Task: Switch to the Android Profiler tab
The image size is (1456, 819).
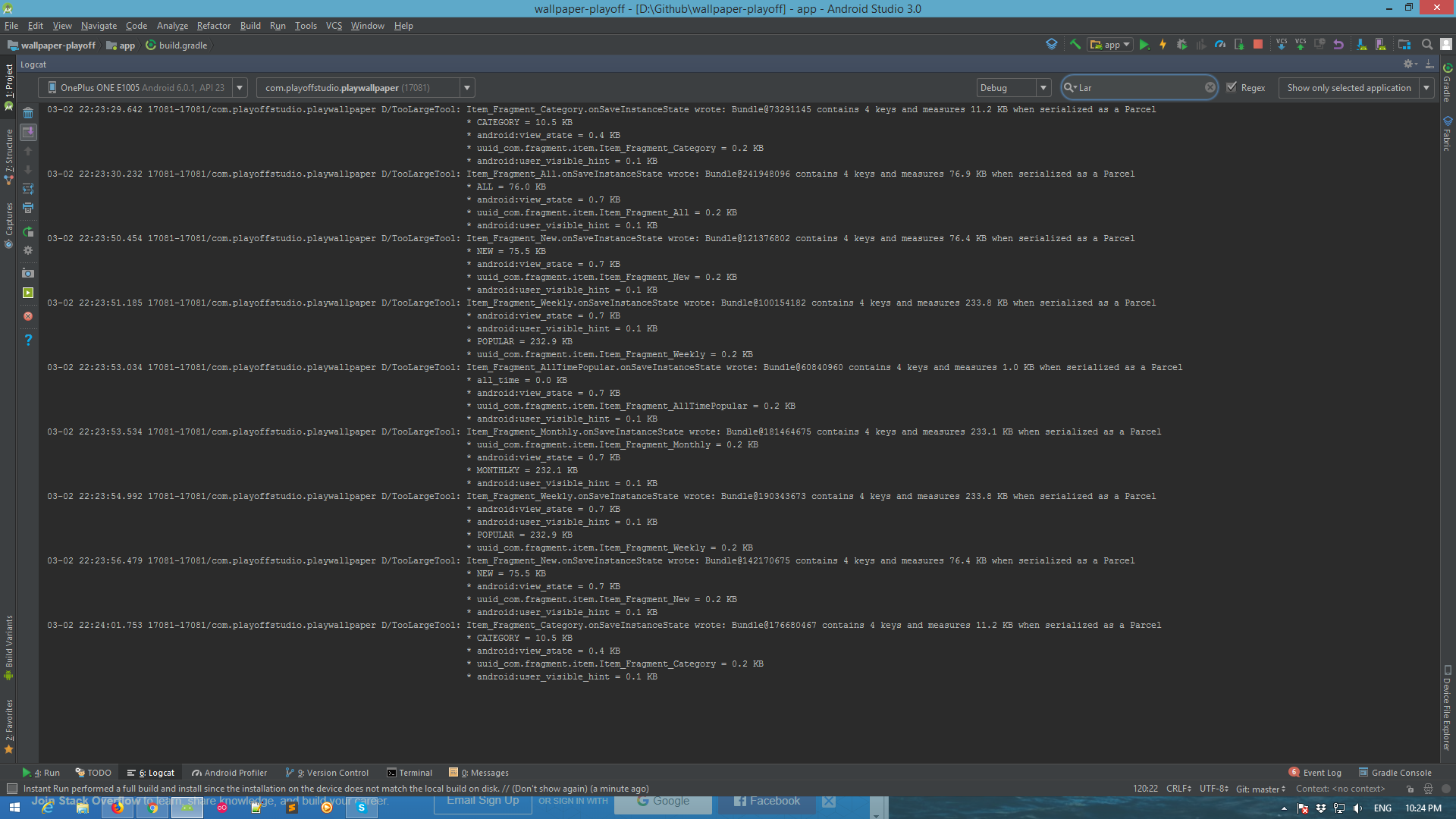Action: (229, 772)
